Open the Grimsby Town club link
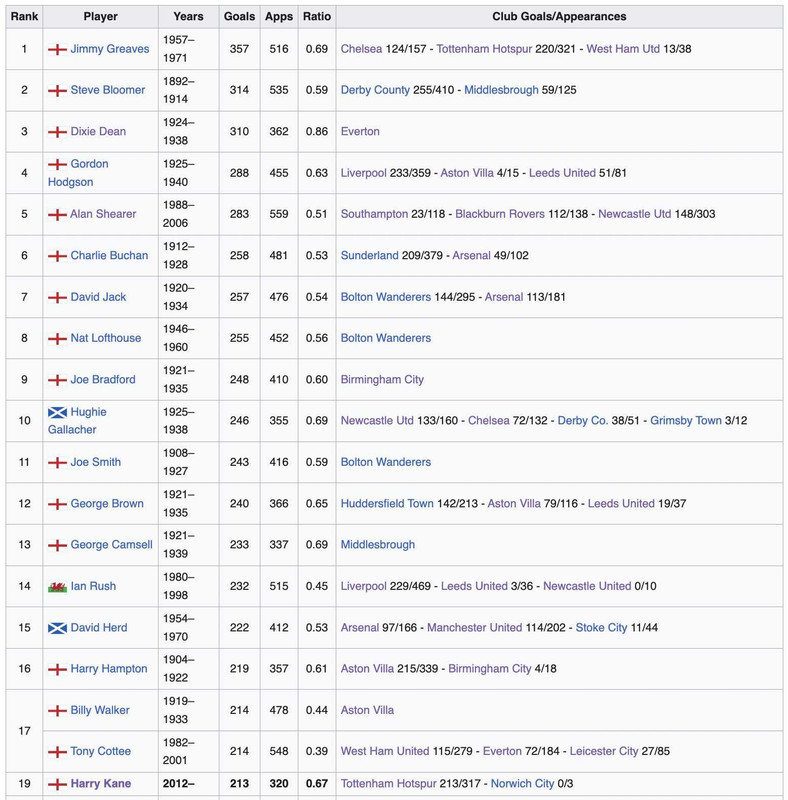This screenshot has height=800, width=788. click(x=686, y=420)
